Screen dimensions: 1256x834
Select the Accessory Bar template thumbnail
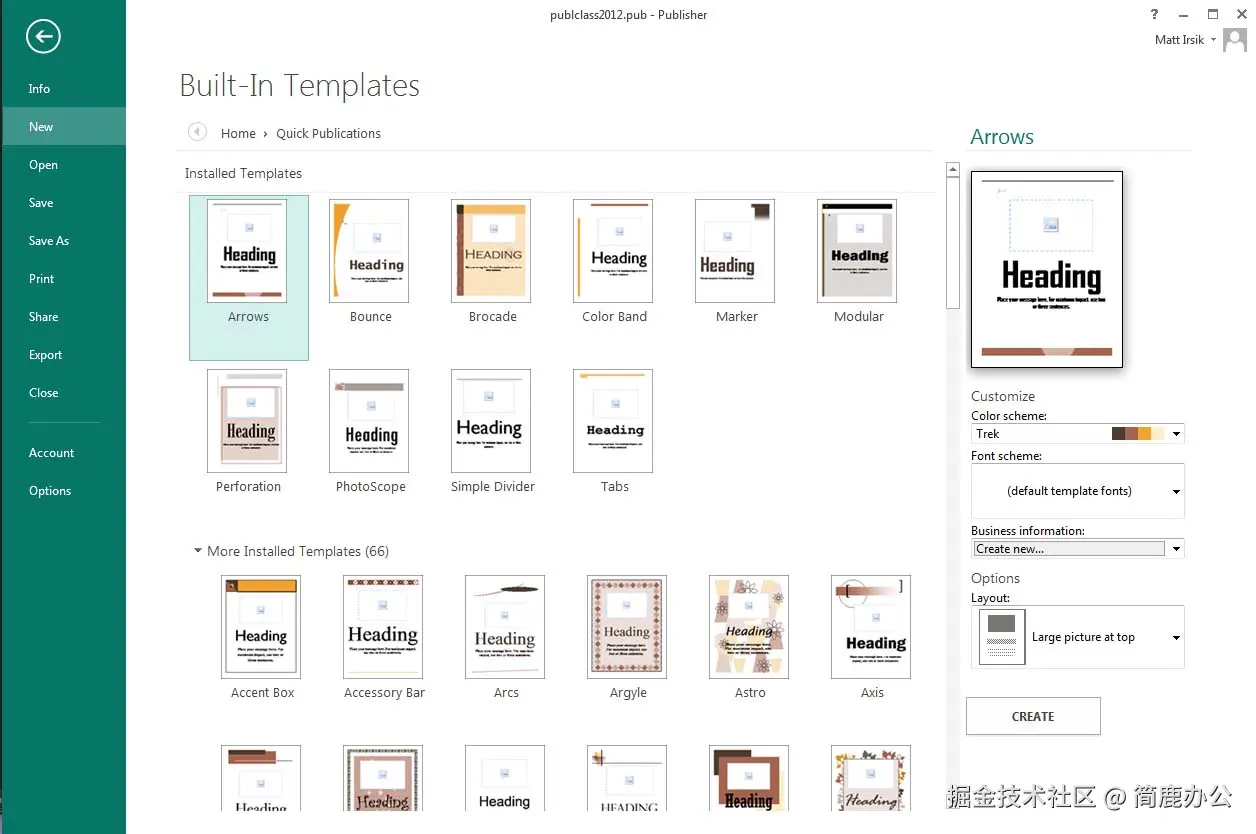tap(383, 627)
